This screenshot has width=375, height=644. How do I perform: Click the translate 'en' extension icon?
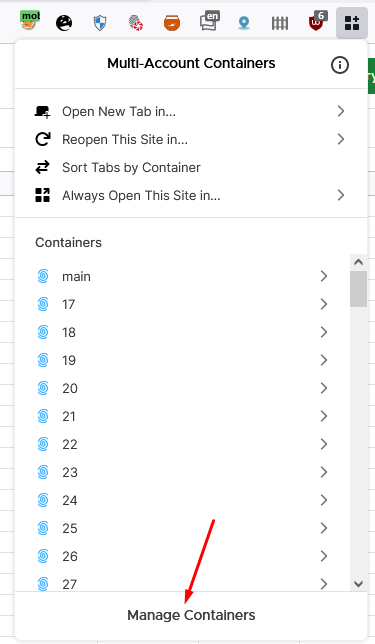209,21
